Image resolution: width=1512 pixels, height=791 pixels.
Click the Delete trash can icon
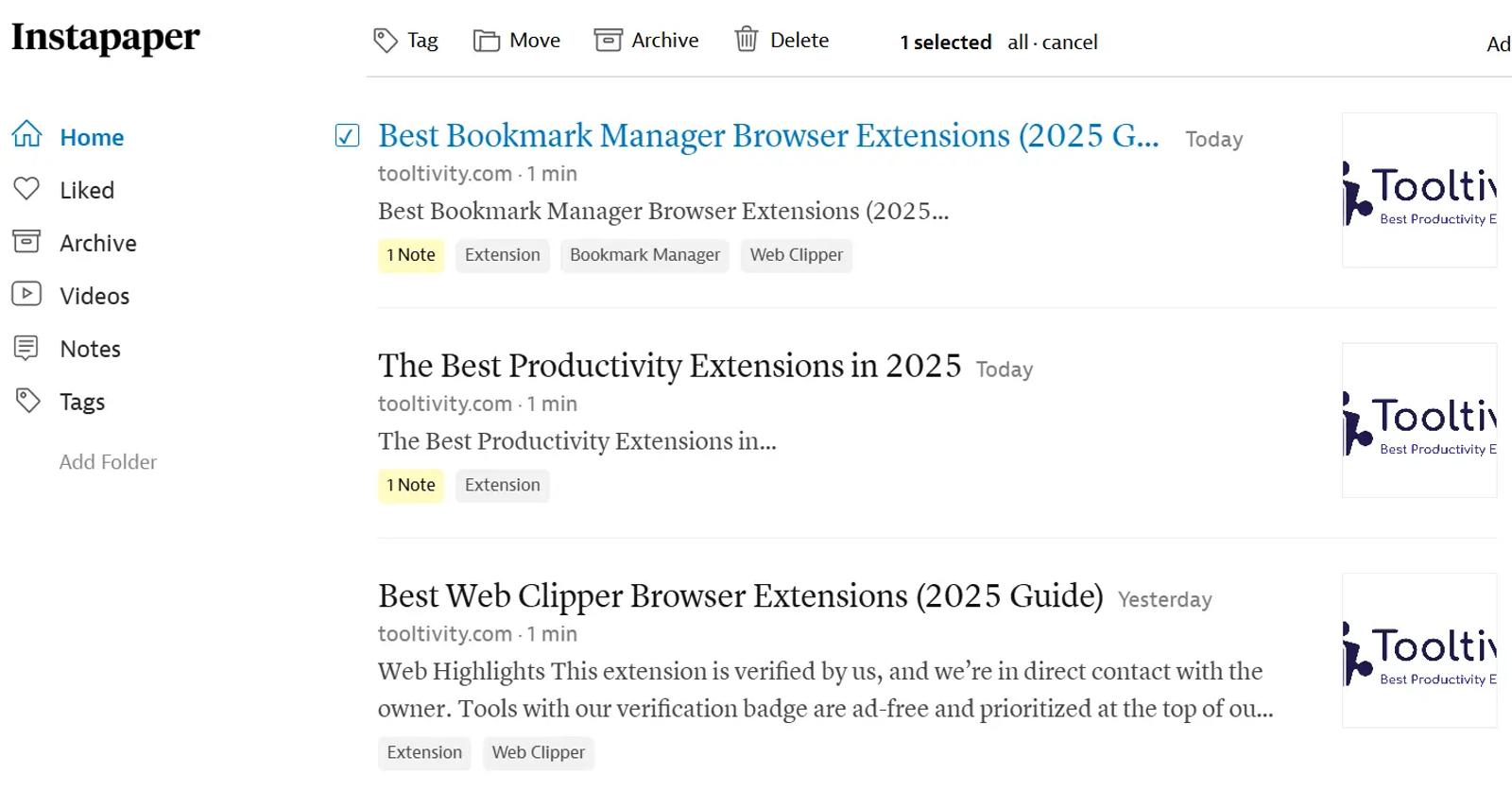[x=747, y=39]
